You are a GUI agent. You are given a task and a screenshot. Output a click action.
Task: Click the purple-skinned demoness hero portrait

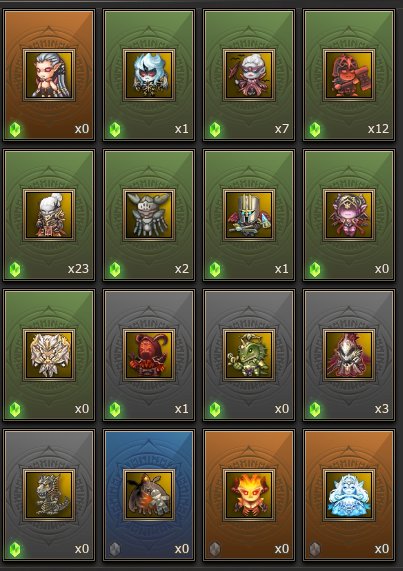(x=349, y=215)
